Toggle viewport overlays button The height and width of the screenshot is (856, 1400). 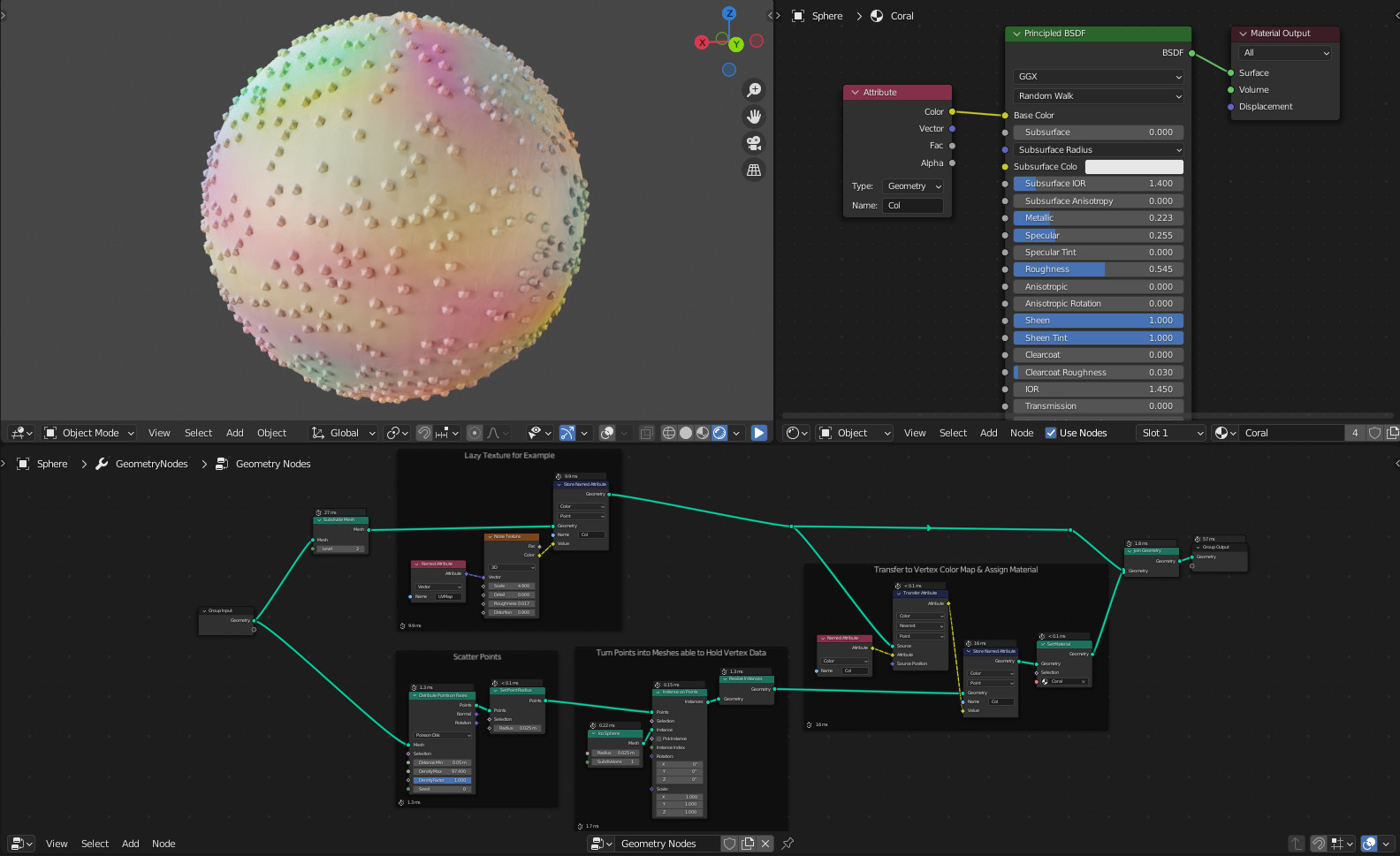tap(607, 433)
